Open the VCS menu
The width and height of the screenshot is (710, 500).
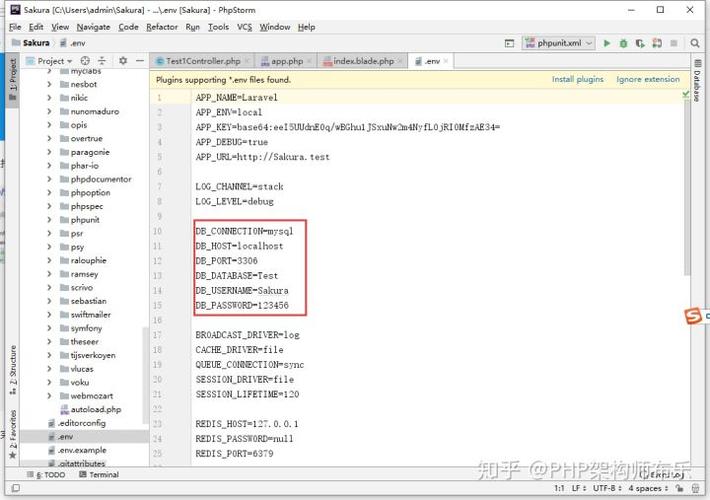pyautogui.click(x=245, y=27)
